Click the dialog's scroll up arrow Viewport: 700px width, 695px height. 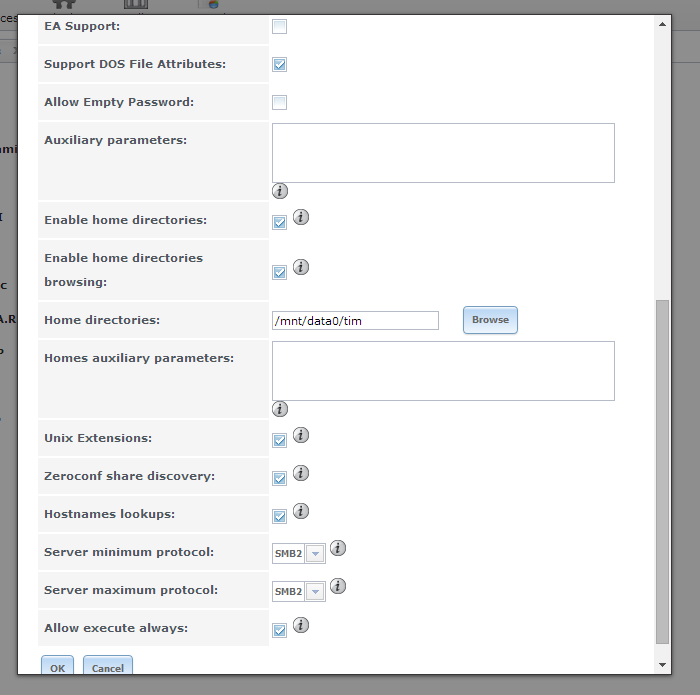tap(662, 24)
